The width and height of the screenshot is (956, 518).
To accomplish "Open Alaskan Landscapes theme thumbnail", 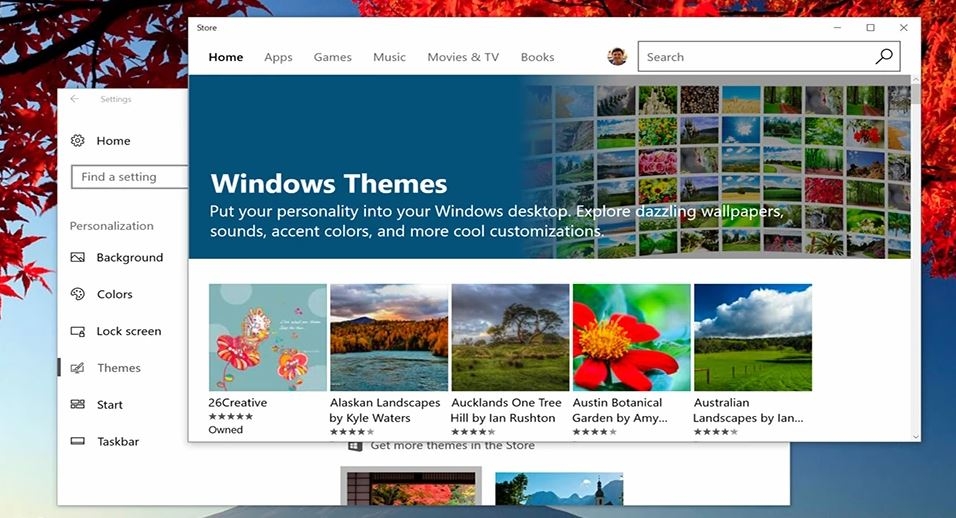I will [389, 337].
